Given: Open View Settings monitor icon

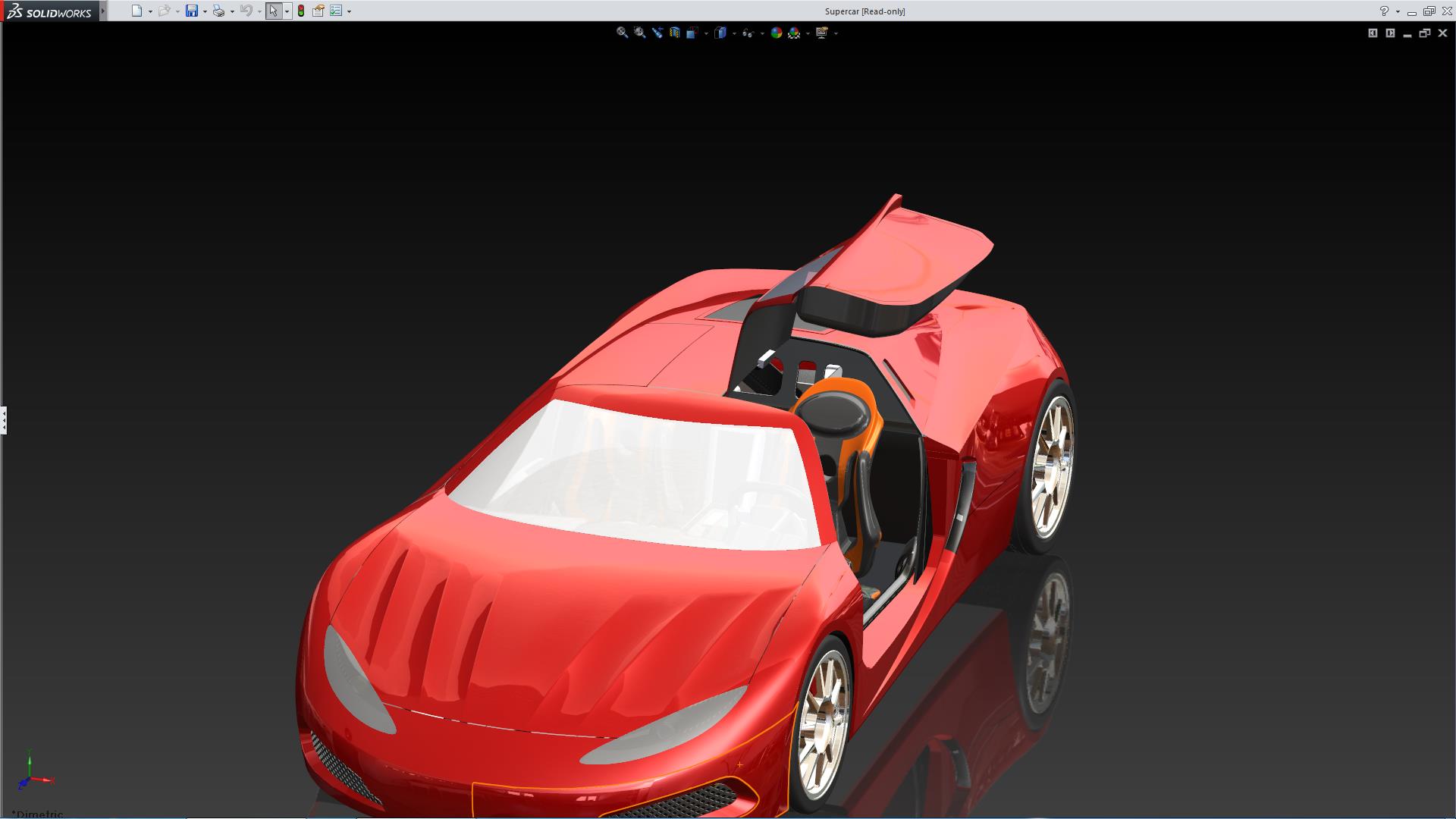Looking at the screenshot, I should (821, 33).
